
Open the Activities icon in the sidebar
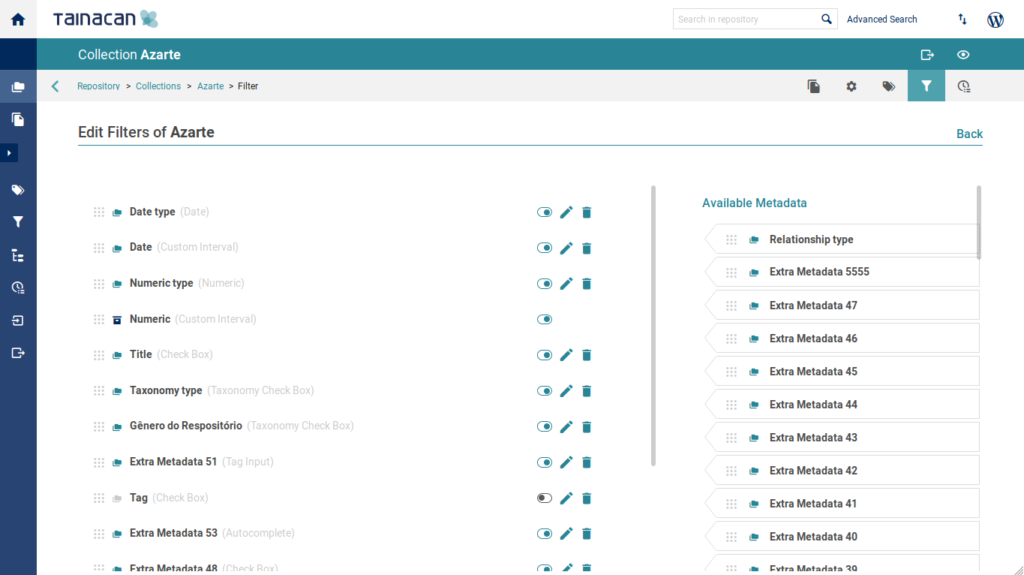[18, 288]
